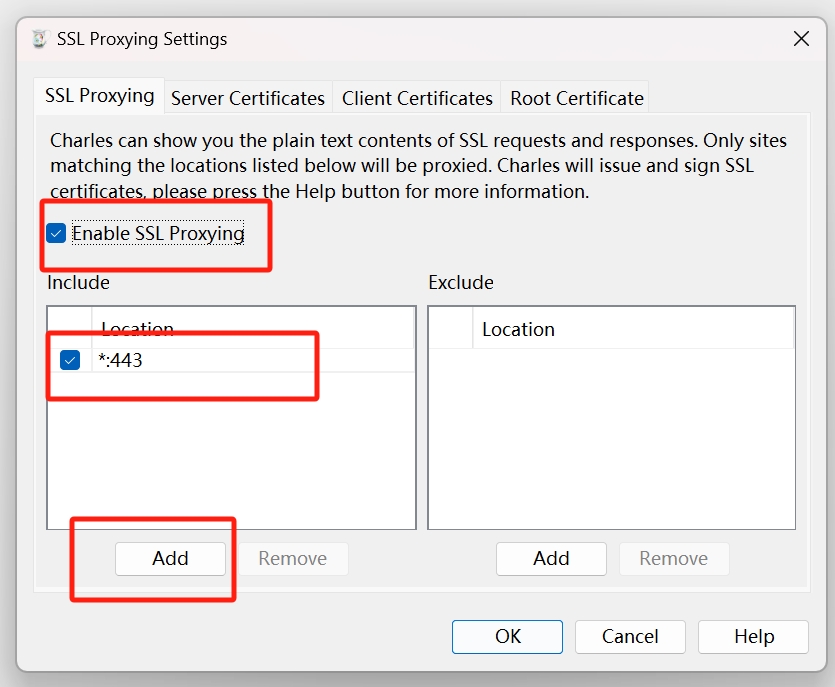Click the Charles app icon in title bar
This screenshot has height=687, width=835.
[x=39, y=39]
